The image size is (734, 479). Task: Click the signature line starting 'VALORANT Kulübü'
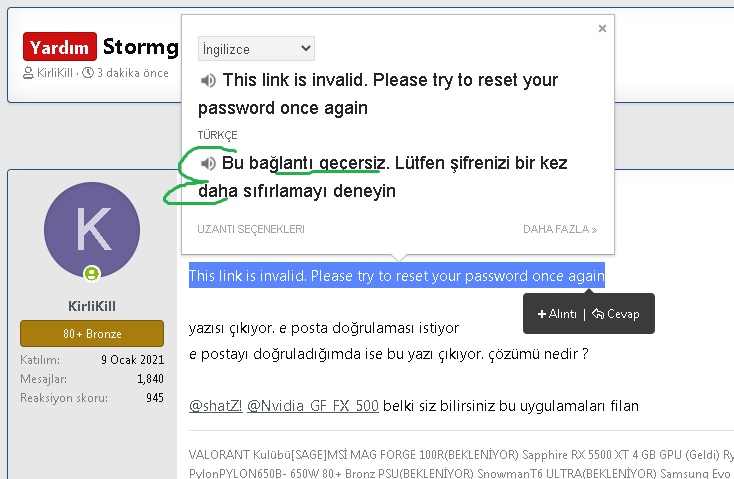coord(461,455)
